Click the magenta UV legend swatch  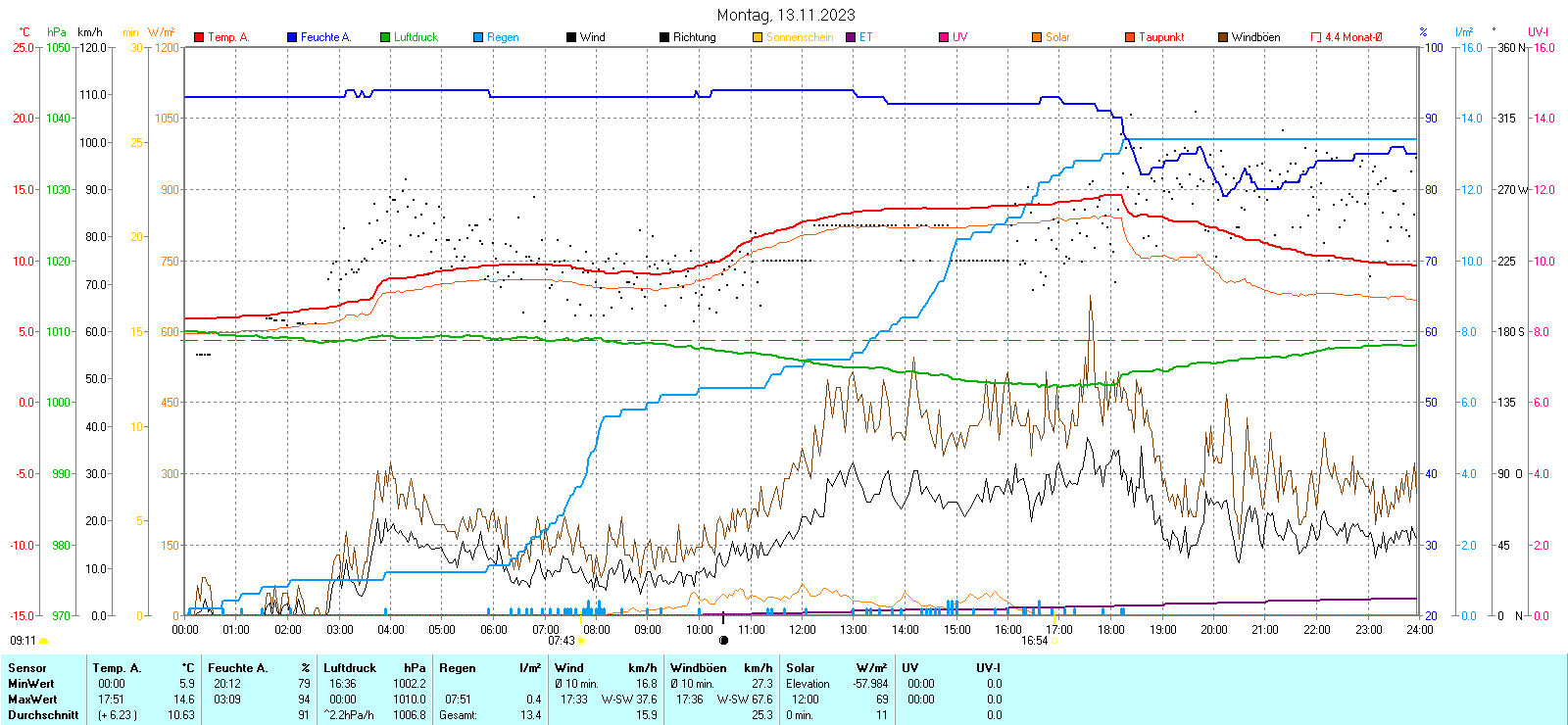click(944, 37)
